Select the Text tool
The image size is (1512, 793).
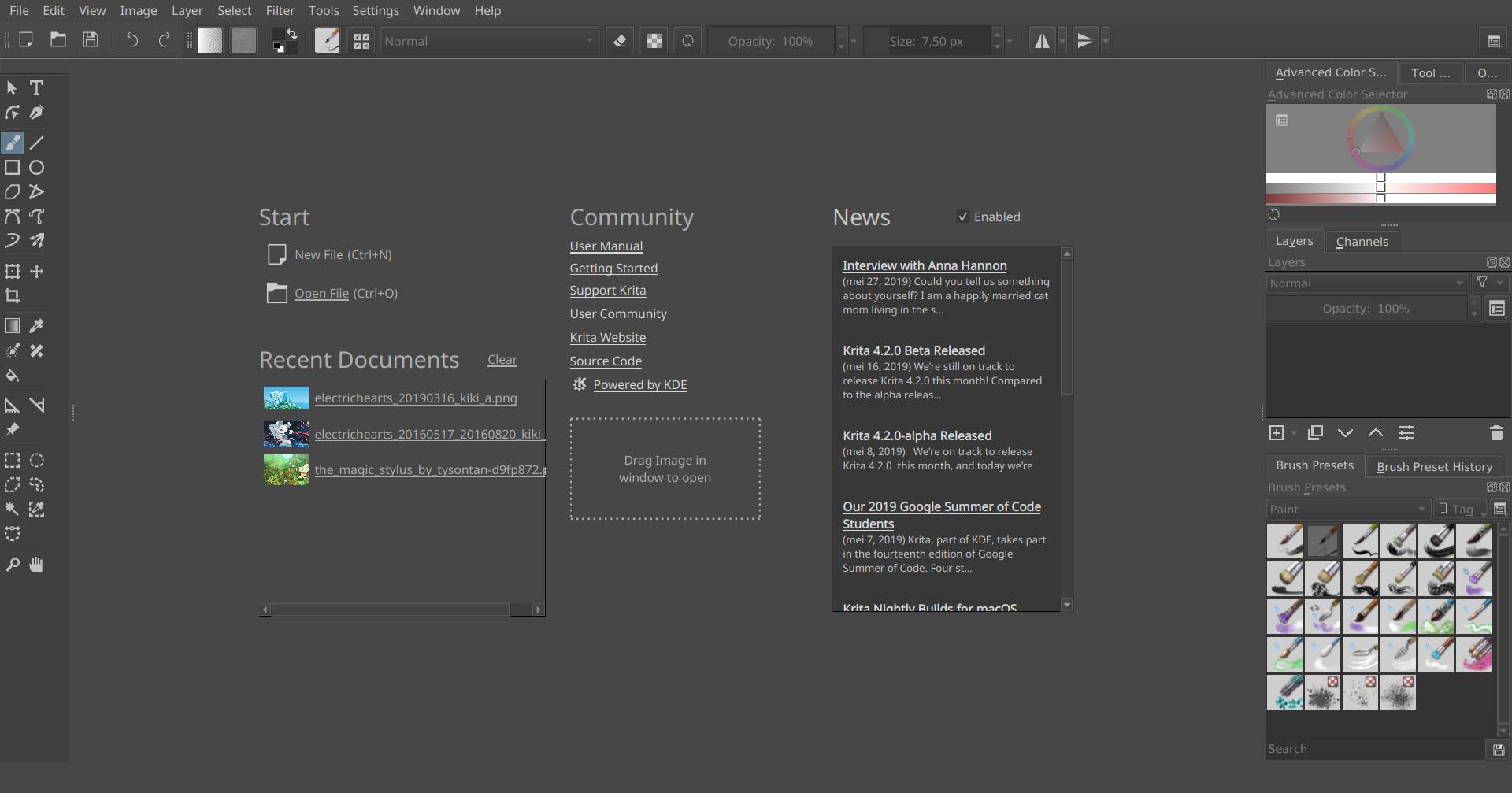(36, 87)
